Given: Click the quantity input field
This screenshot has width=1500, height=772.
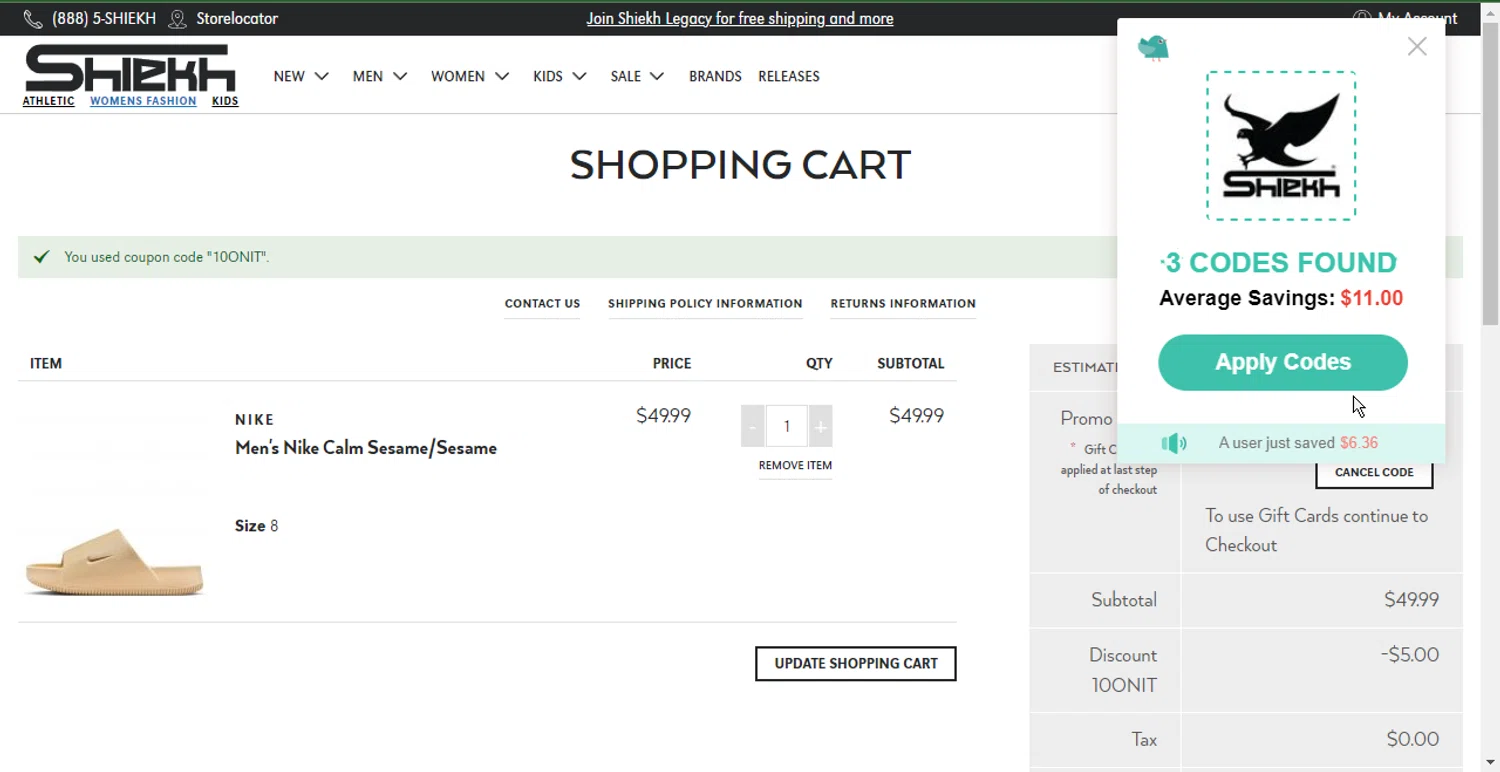Looking at the screenshot, I should click(787, 427).
